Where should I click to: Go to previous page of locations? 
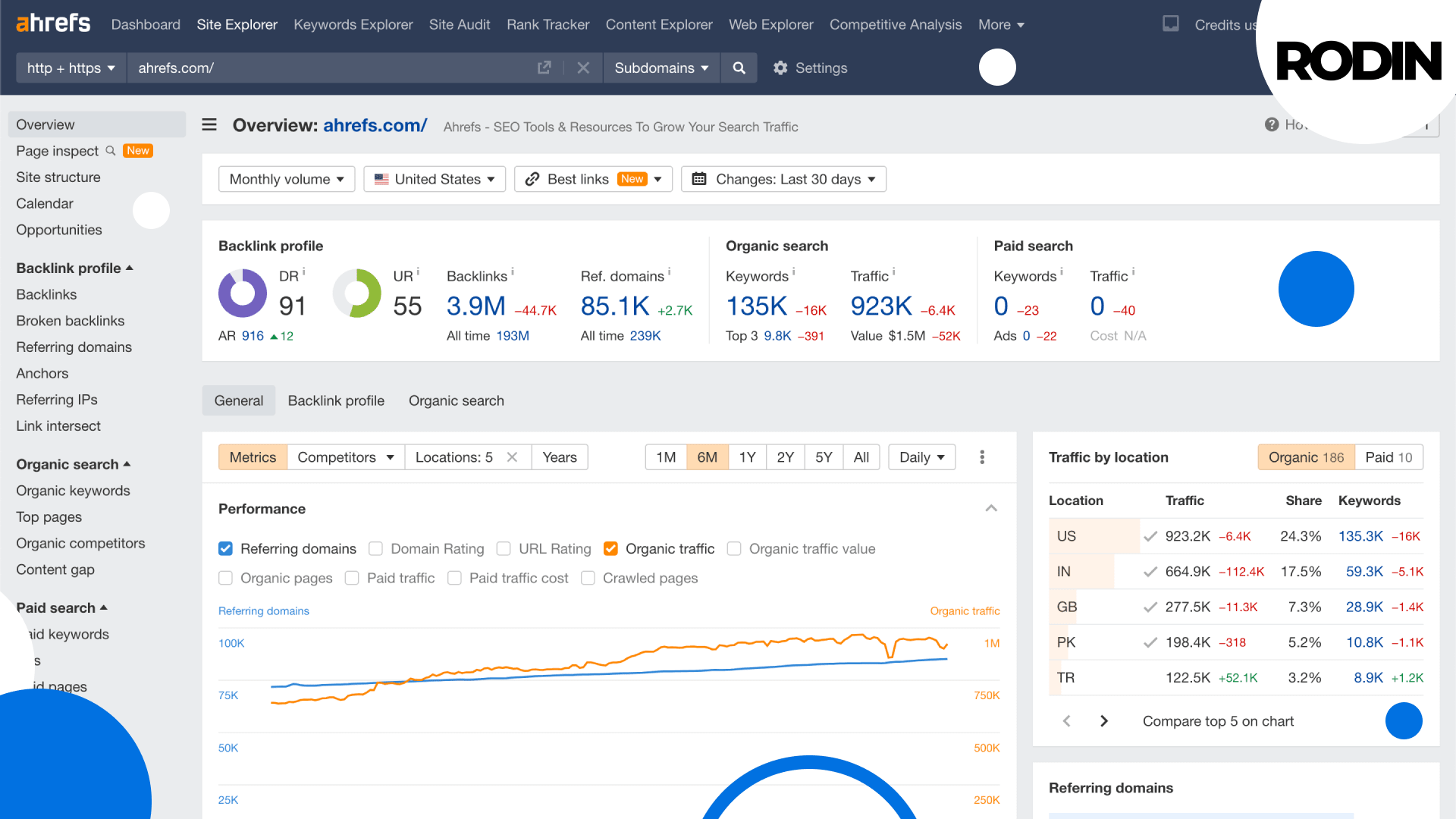point(1067,720)
